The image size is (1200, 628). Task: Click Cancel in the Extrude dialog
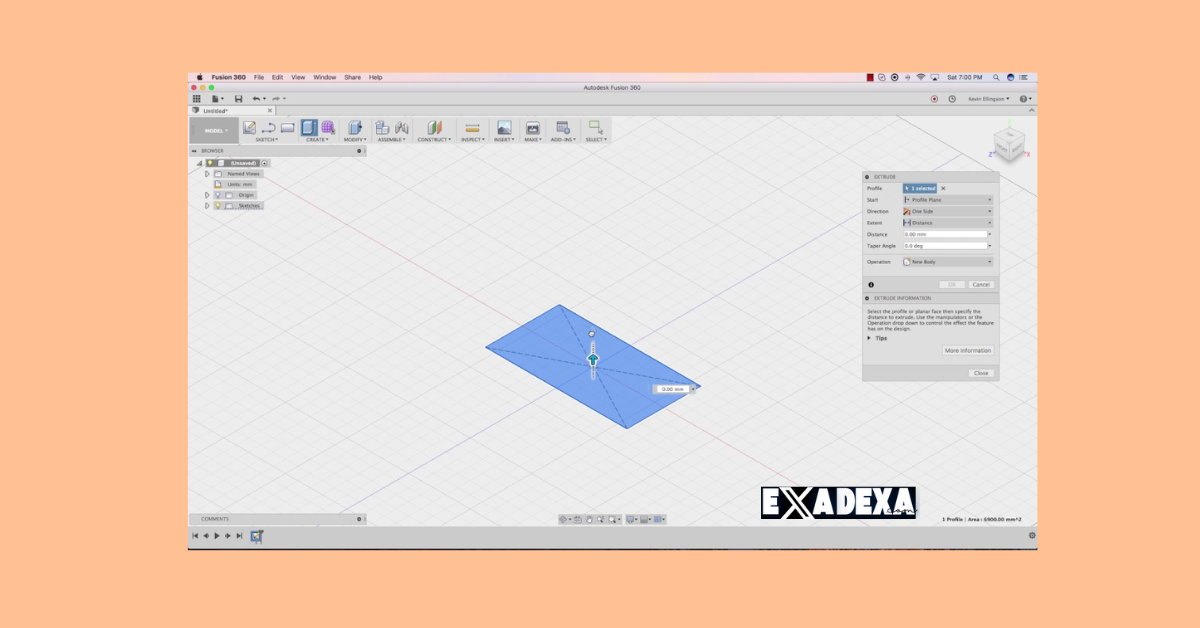[x=980, y=284]
